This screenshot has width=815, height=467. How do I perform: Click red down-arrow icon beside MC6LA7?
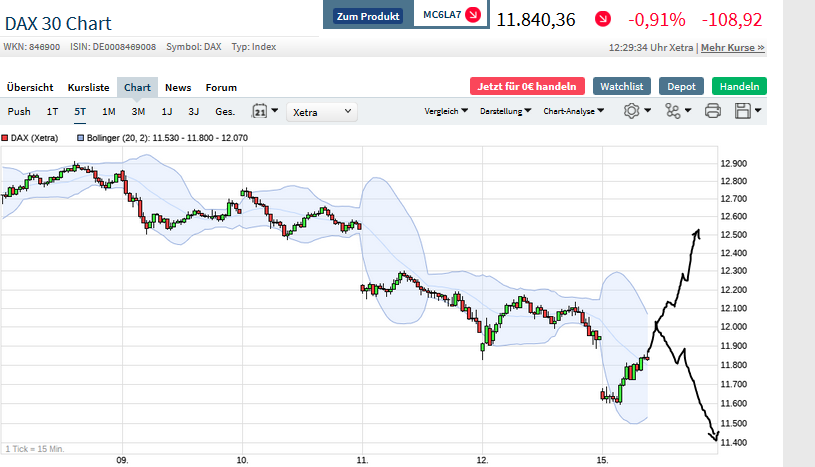click(473, 16)
